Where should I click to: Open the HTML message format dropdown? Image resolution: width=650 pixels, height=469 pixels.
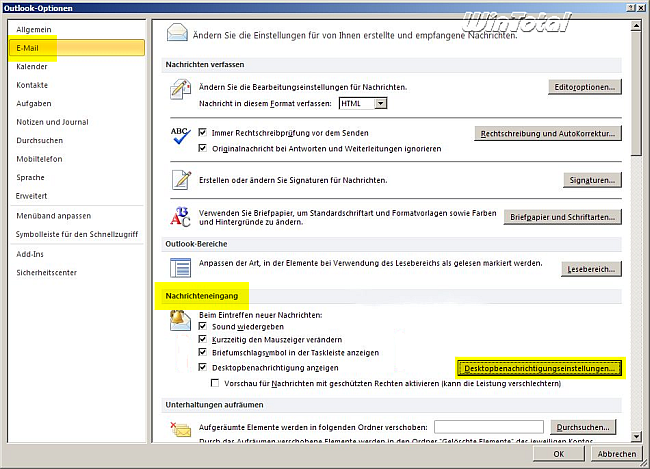point(381,103)
